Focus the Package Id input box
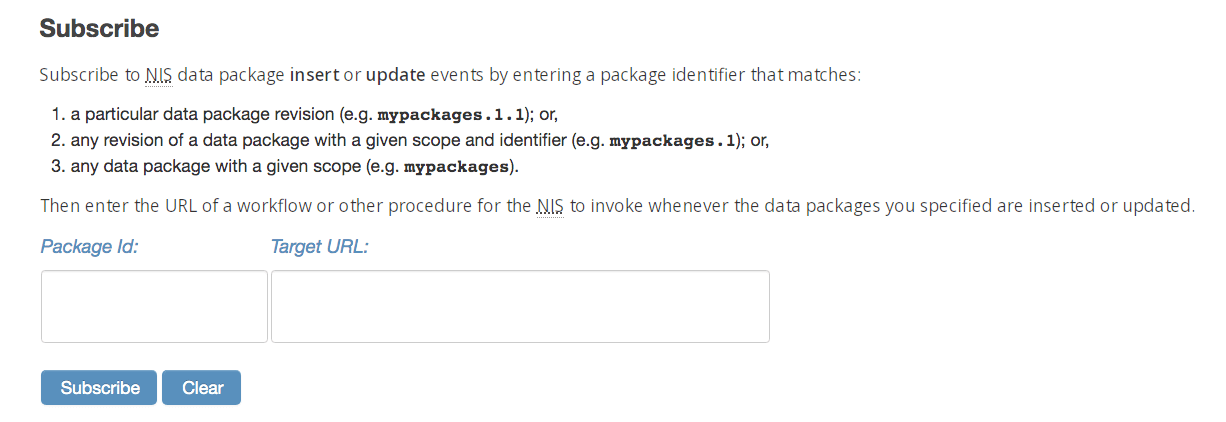1226x422 pixels. tap(154, 306)
